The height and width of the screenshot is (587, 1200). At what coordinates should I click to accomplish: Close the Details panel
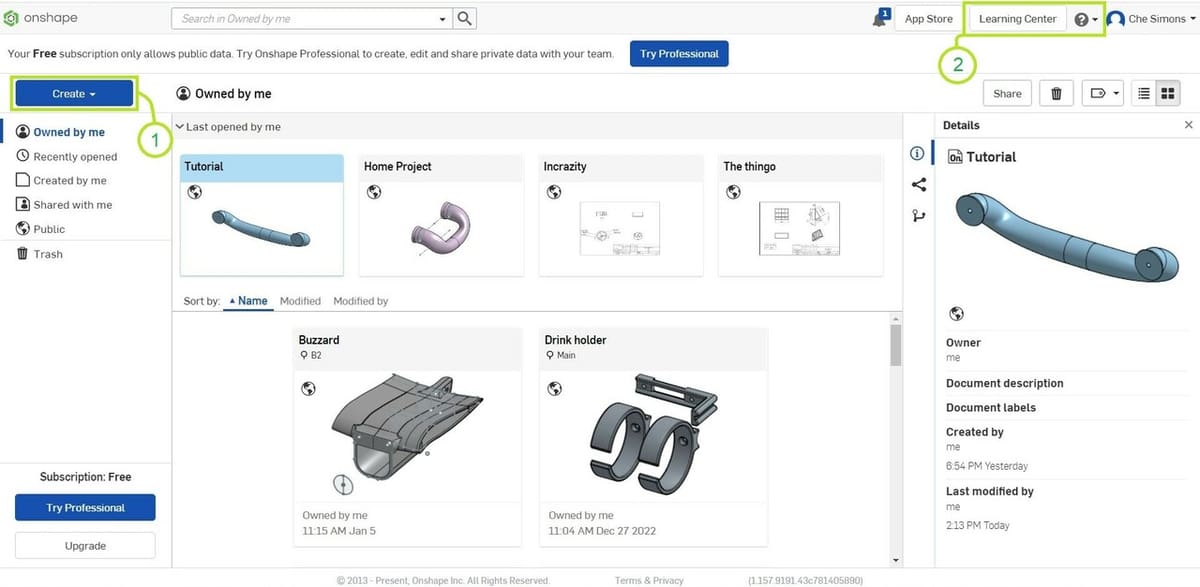click(1188, 125)
